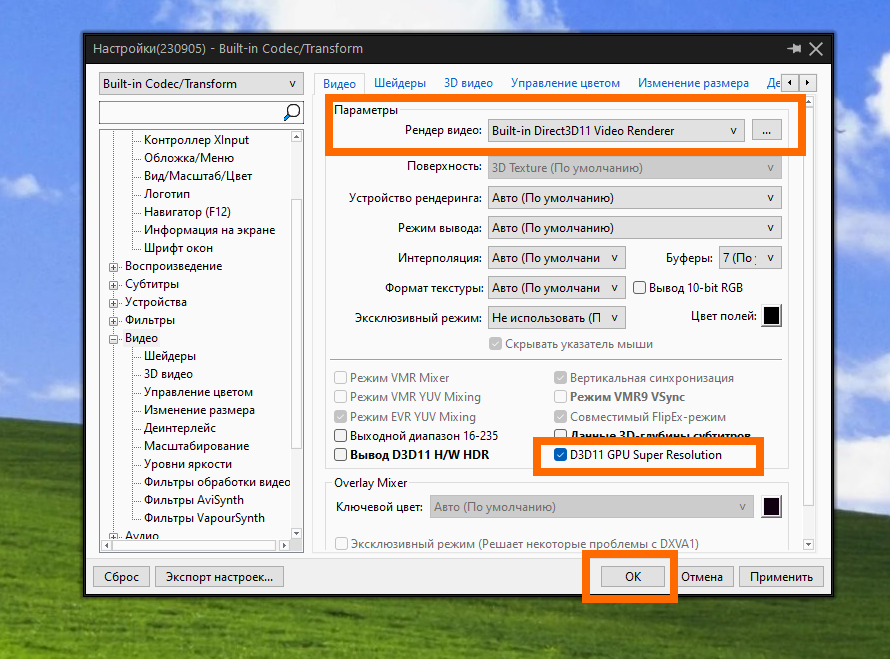Click the tab scroll right arrow
Screen dimensions: 890x659
click(808, 83)
